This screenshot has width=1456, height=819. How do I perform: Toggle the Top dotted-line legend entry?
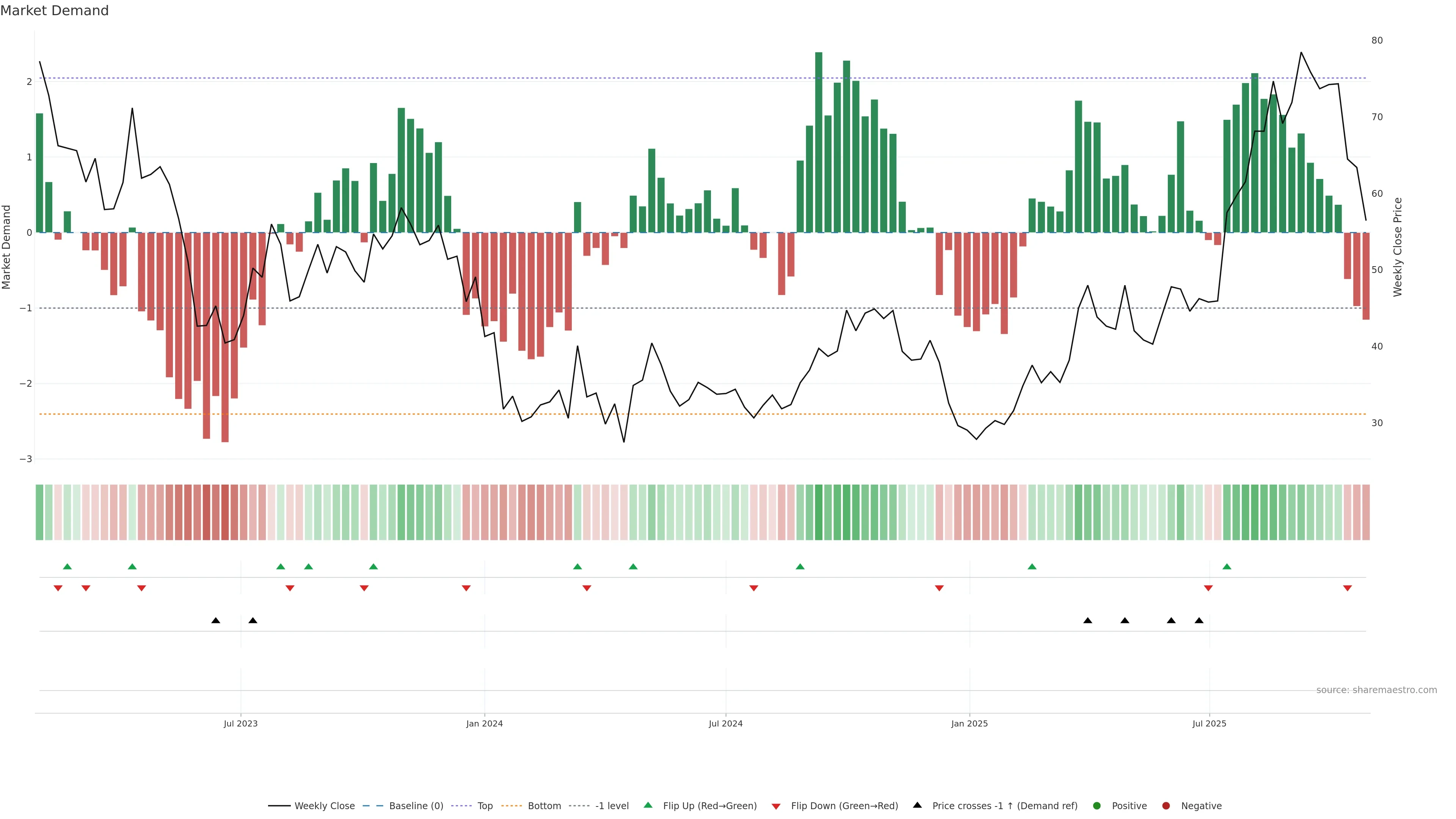pos(485,806)
